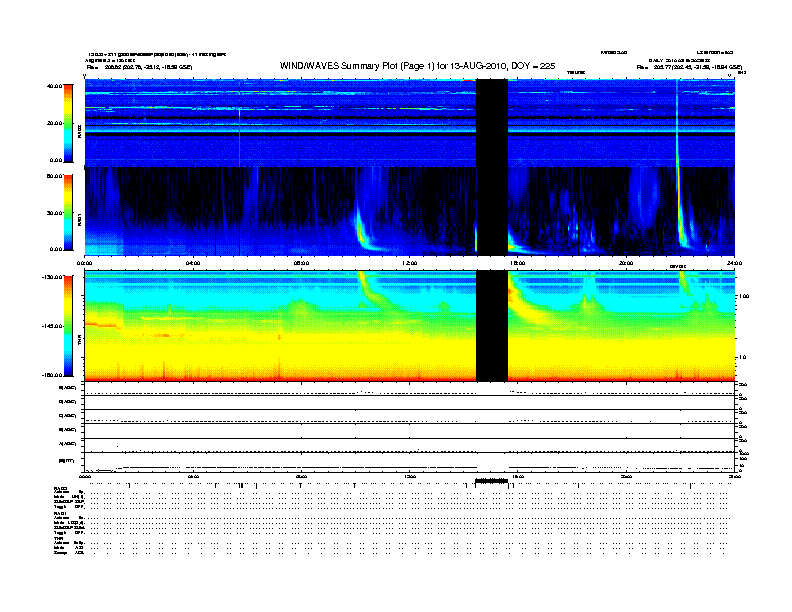Image resolution: width=792 pixels, height=612 pixels.
Task: Click the top-right header text block above RAD2 panel
Action: pyautogui.click(x=689, y=60)
